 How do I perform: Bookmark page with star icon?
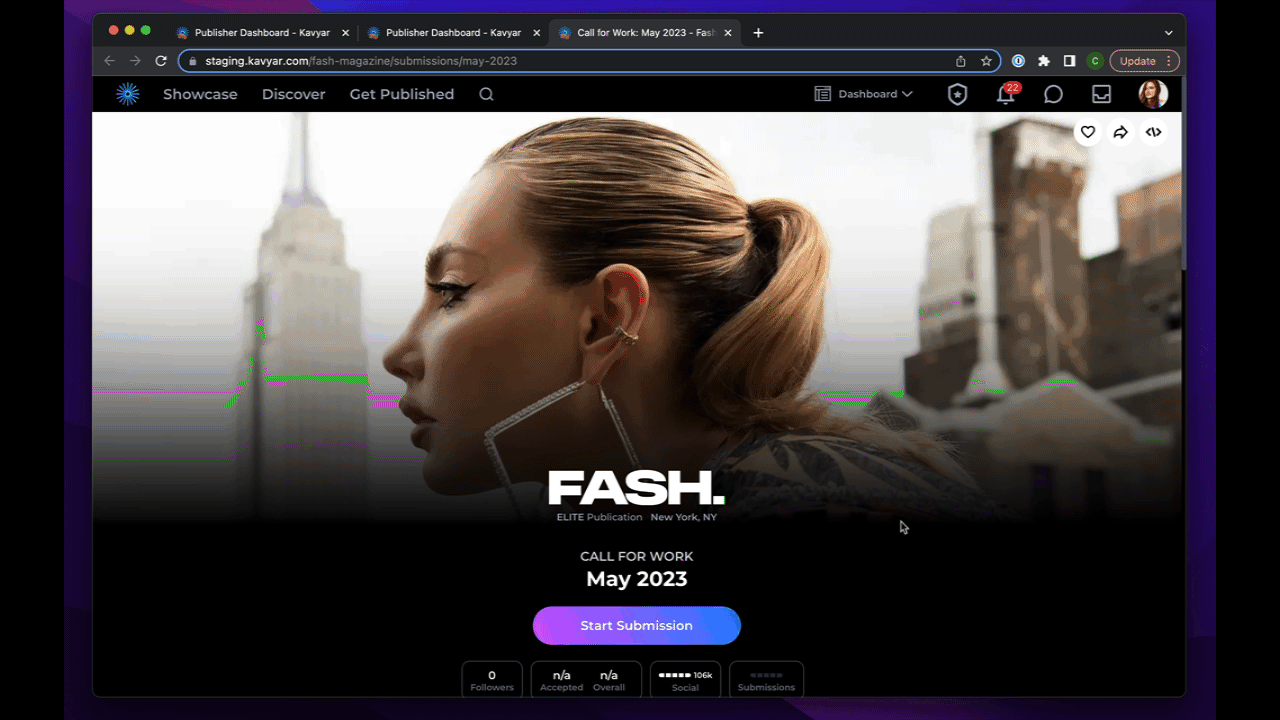pos(986,61)
